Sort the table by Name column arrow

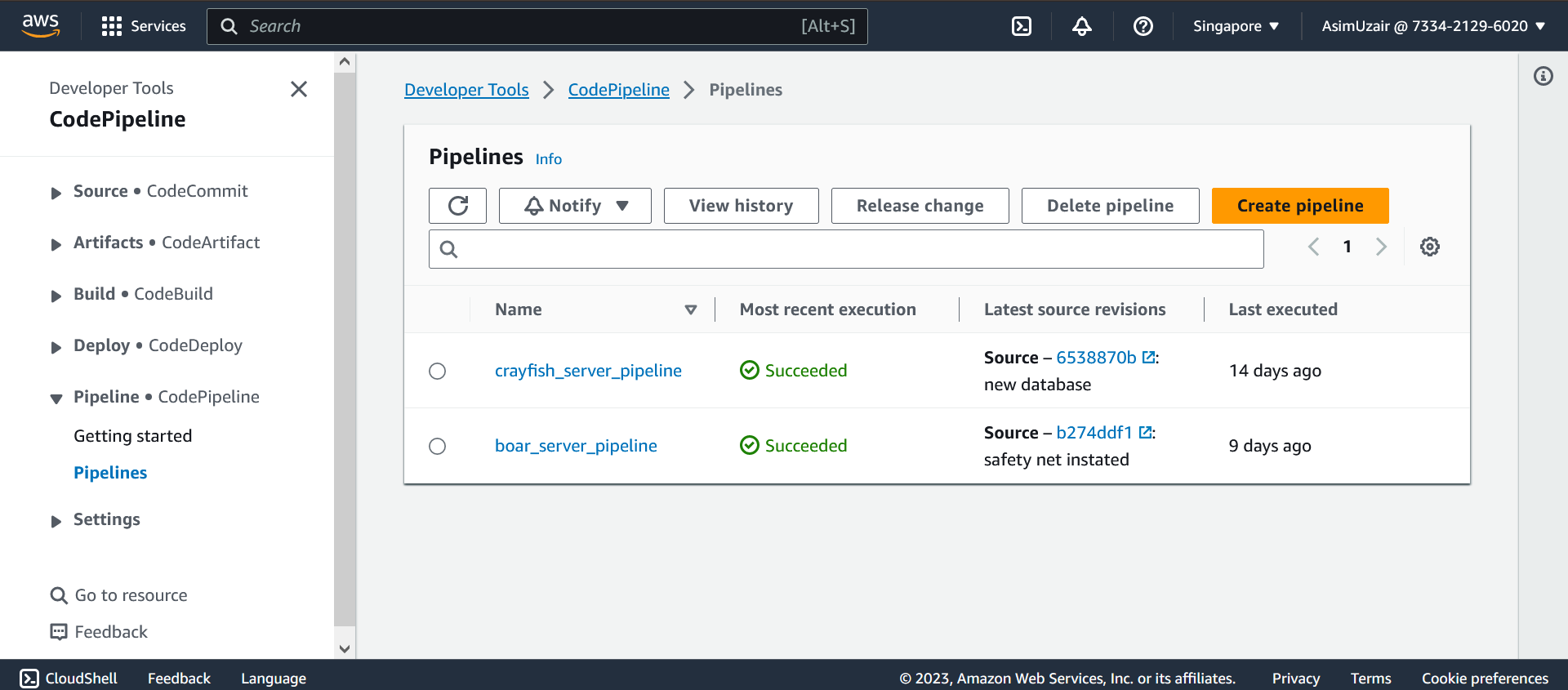click(691, 309)
